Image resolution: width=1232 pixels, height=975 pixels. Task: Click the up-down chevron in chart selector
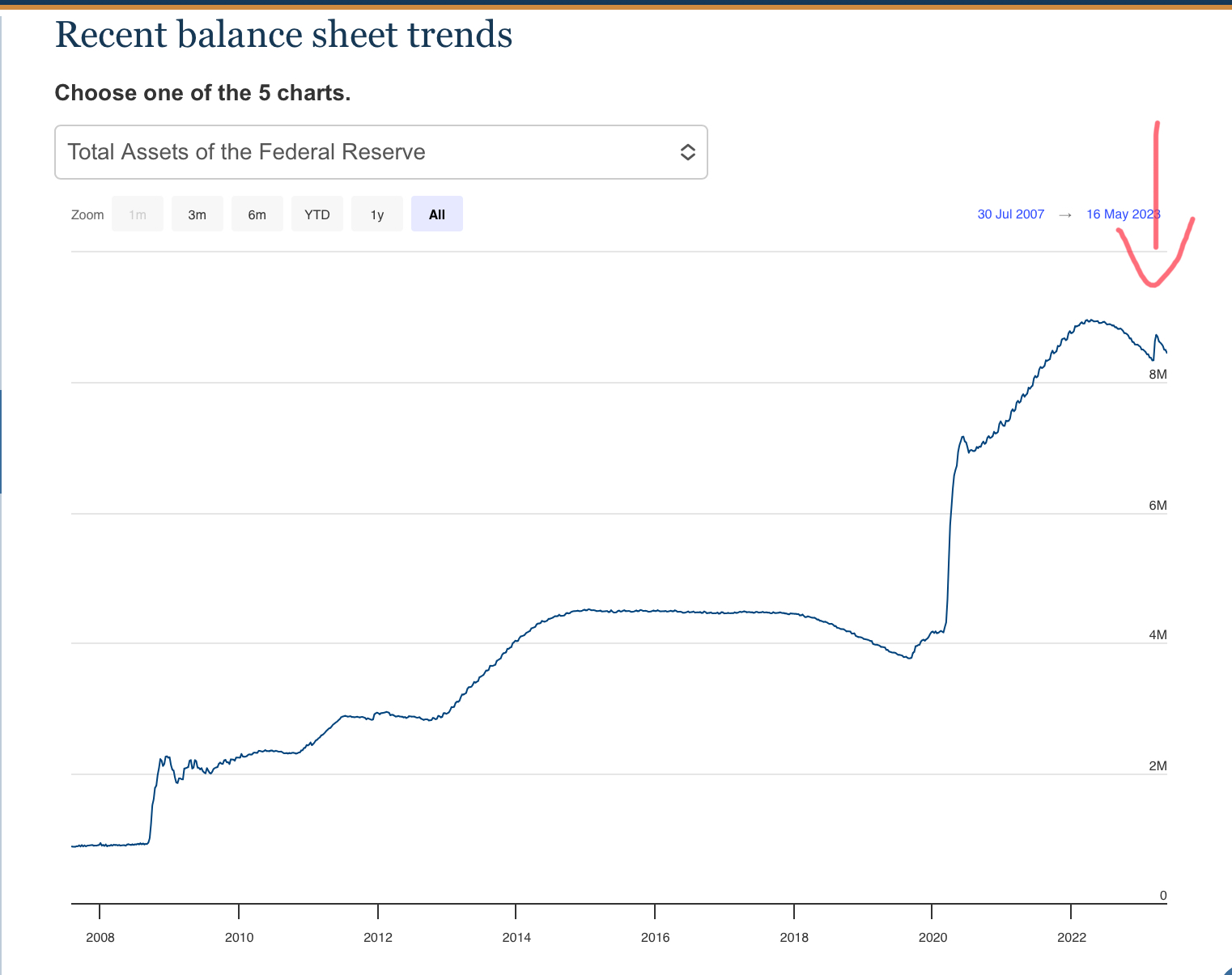tap(687, 152)
